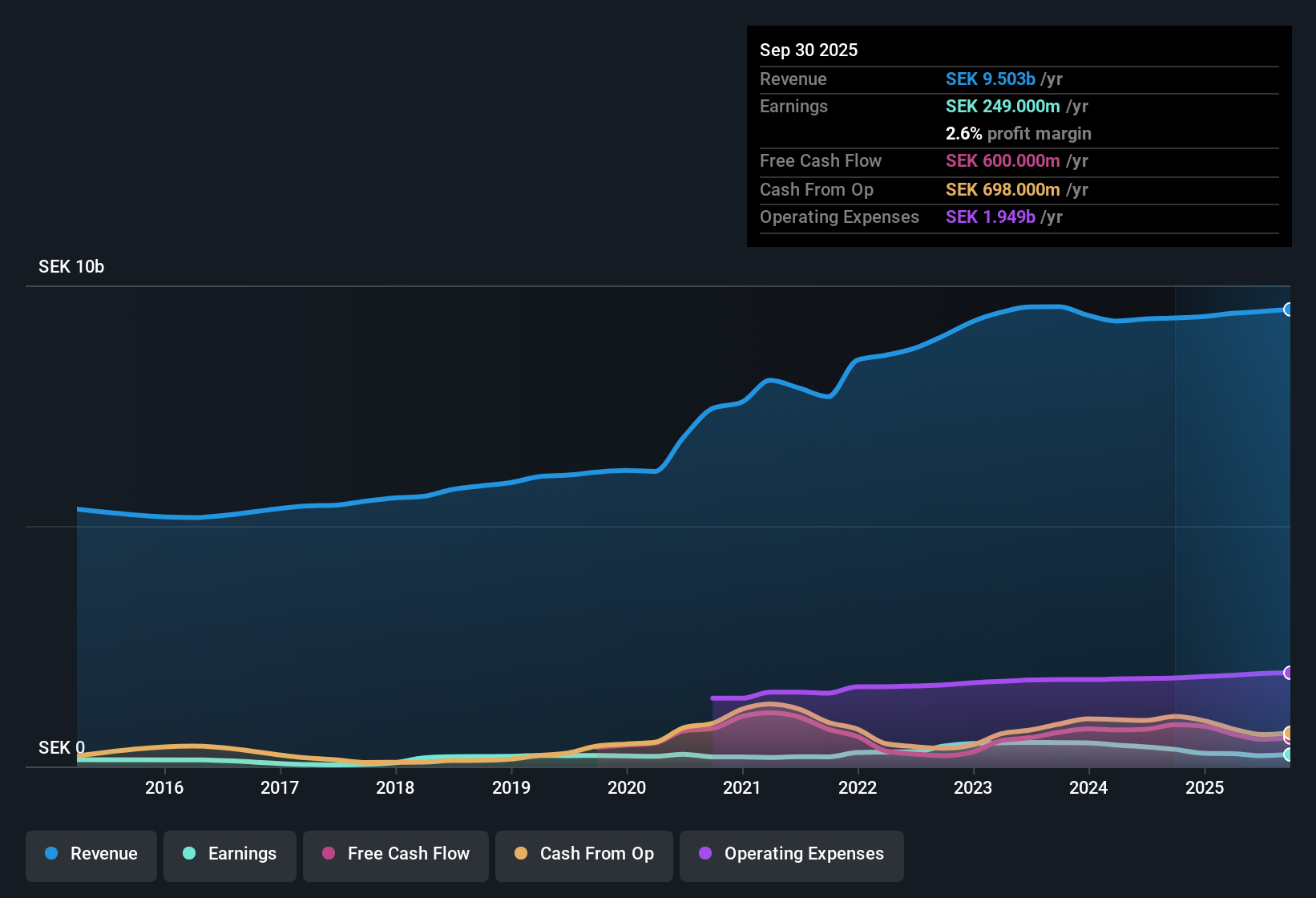
Task: Click the SEK 0 y-axis label
Action: coord(62,748)
